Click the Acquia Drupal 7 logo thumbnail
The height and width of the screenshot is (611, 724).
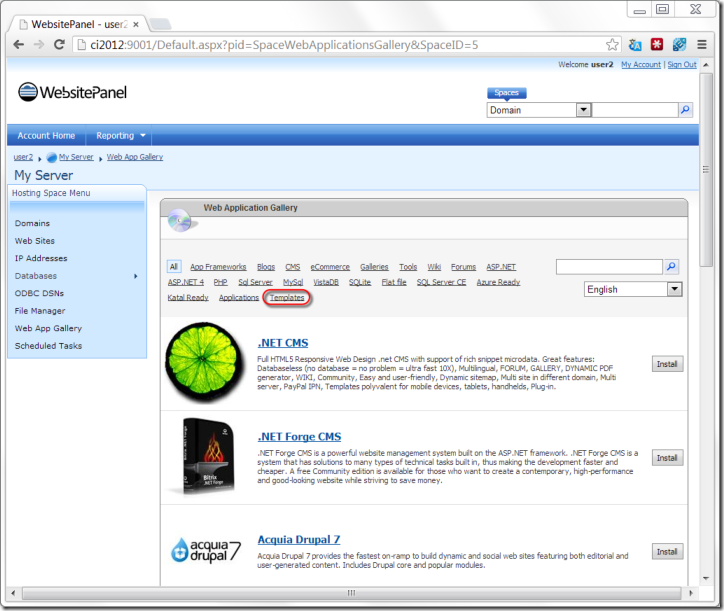pyautogui.click(x=204, y=550)
